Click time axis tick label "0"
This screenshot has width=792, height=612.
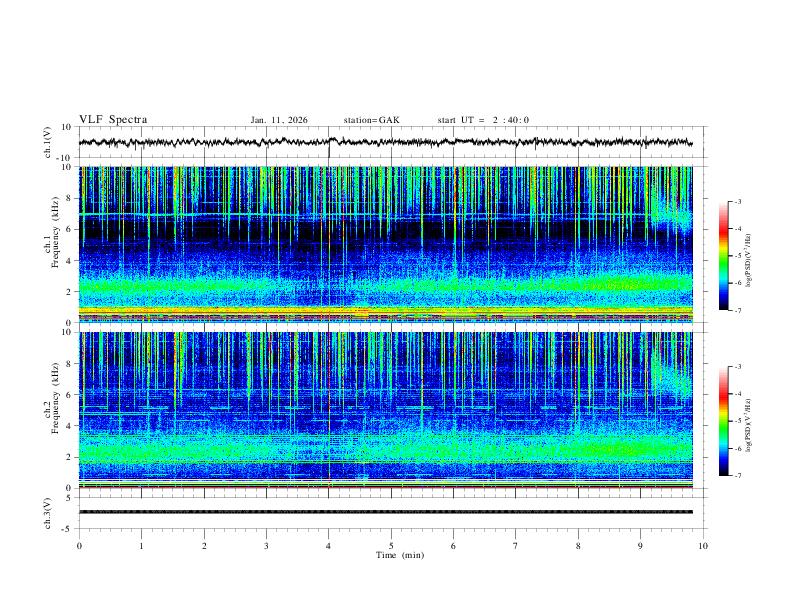click(x=79, y=546)
